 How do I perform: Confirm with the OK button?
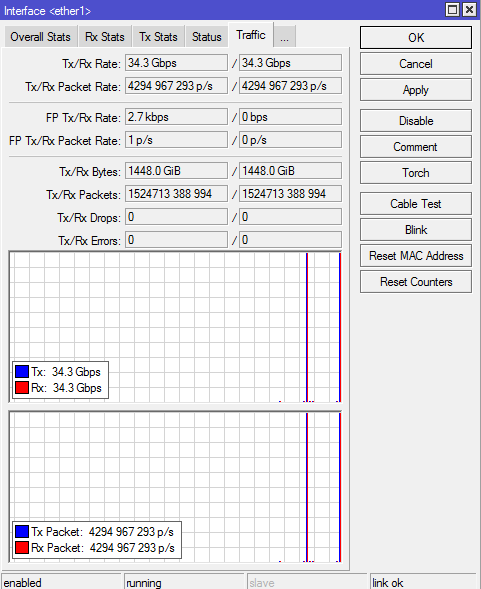(x=416, y=38)
